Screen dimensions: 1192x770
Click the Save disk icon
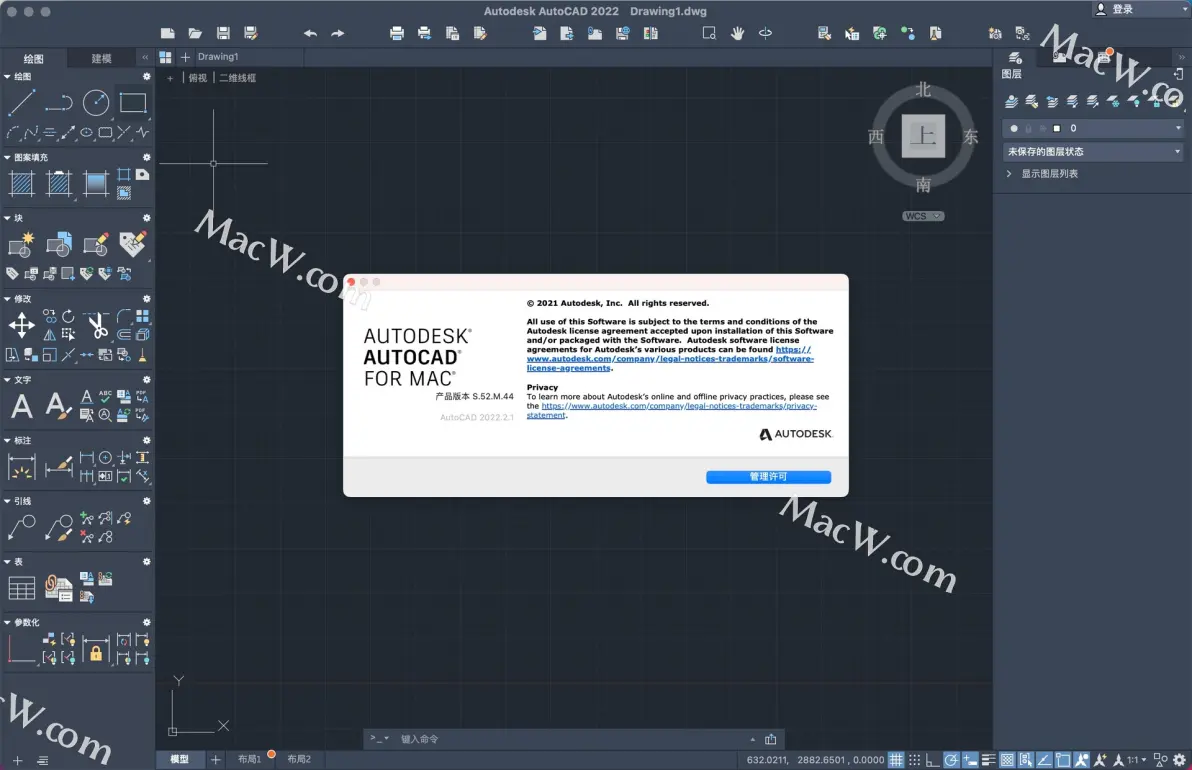223,33
